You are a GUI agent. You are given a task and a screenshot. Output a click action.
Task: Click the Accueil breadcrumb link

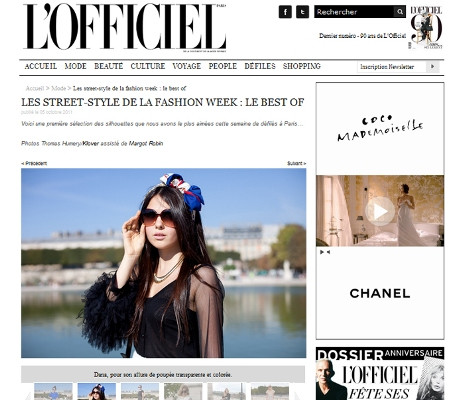coord(35,88)
